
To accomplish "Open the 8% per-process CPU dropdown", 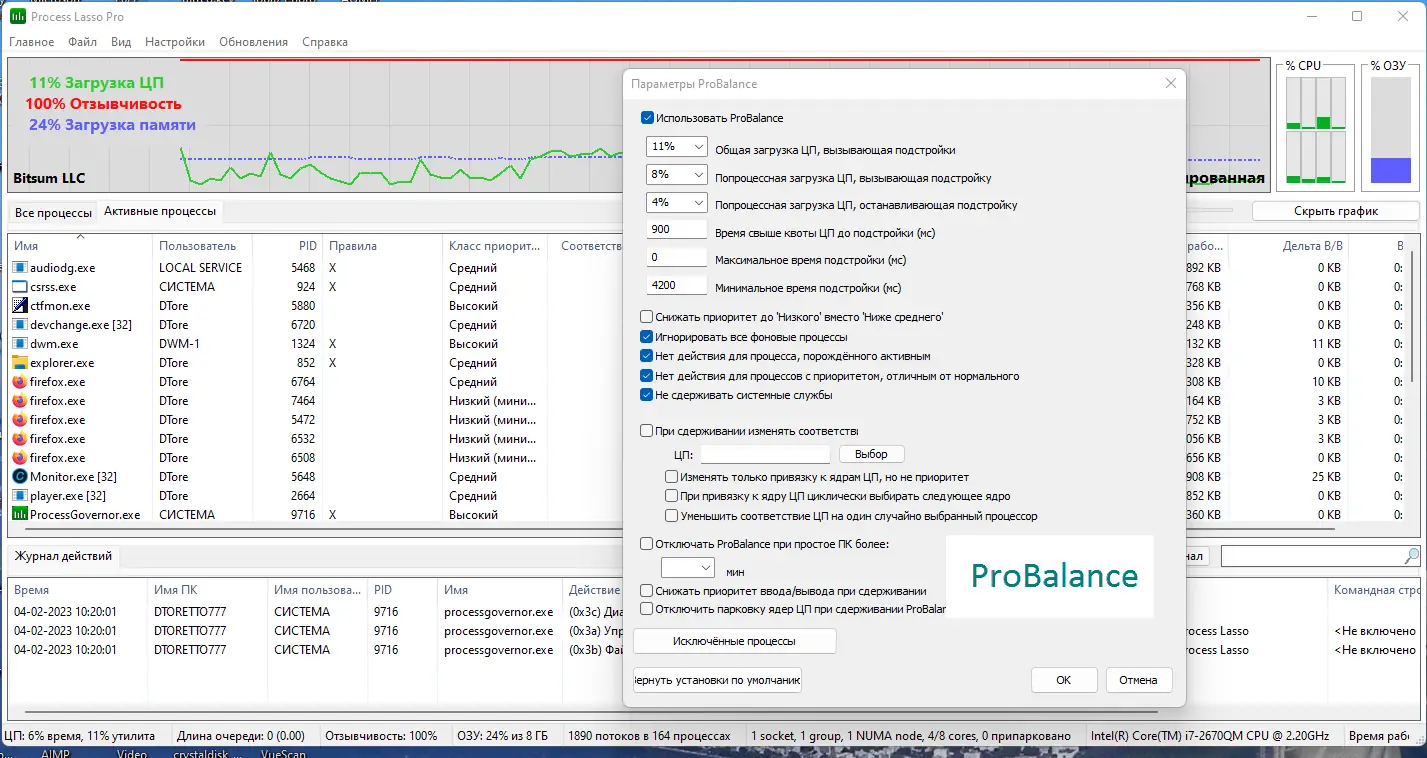I will pos(677,175).
